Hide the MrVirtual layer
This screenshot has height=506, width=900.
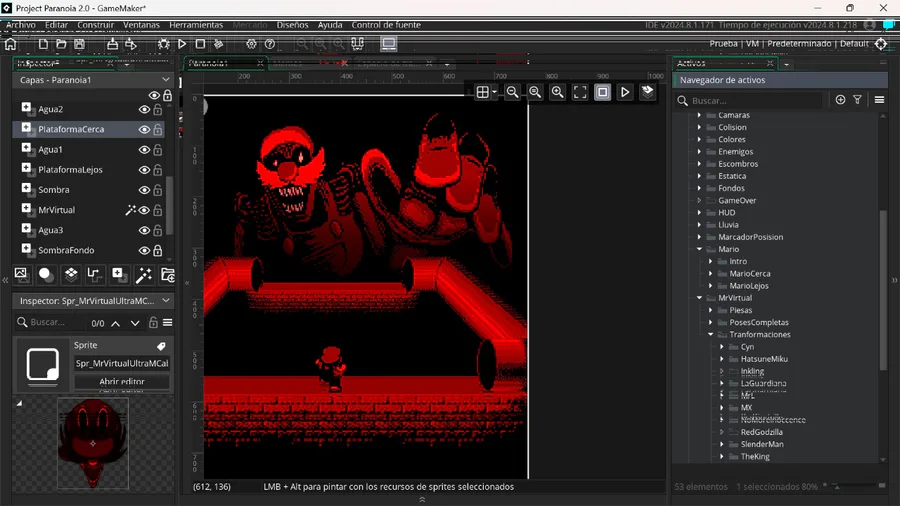point(144,210)
